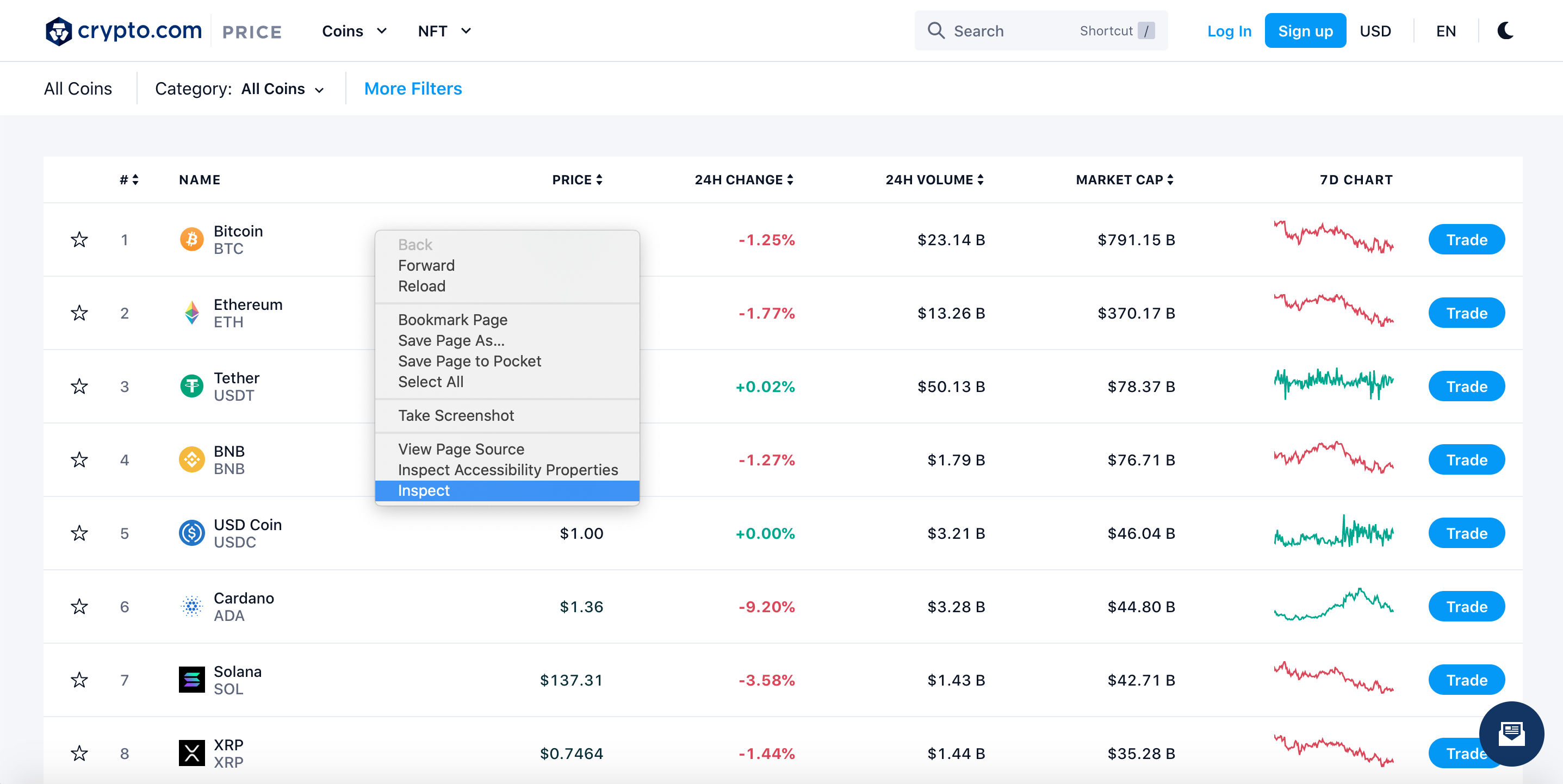This screenshot has height=784, width=1563.
Task: Favorite Tether with the star
Action: (x=79, y=386)
